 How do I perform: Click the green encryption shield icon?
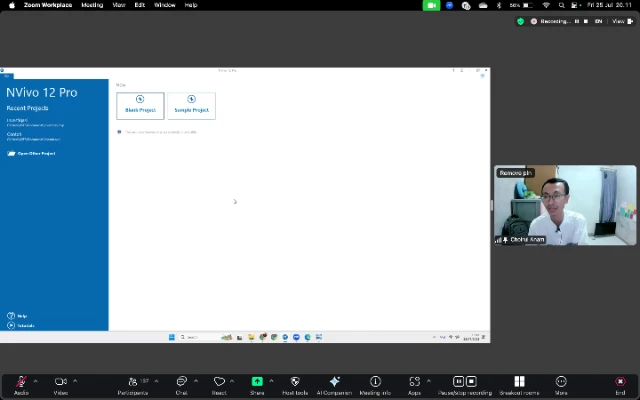(520, 22)
